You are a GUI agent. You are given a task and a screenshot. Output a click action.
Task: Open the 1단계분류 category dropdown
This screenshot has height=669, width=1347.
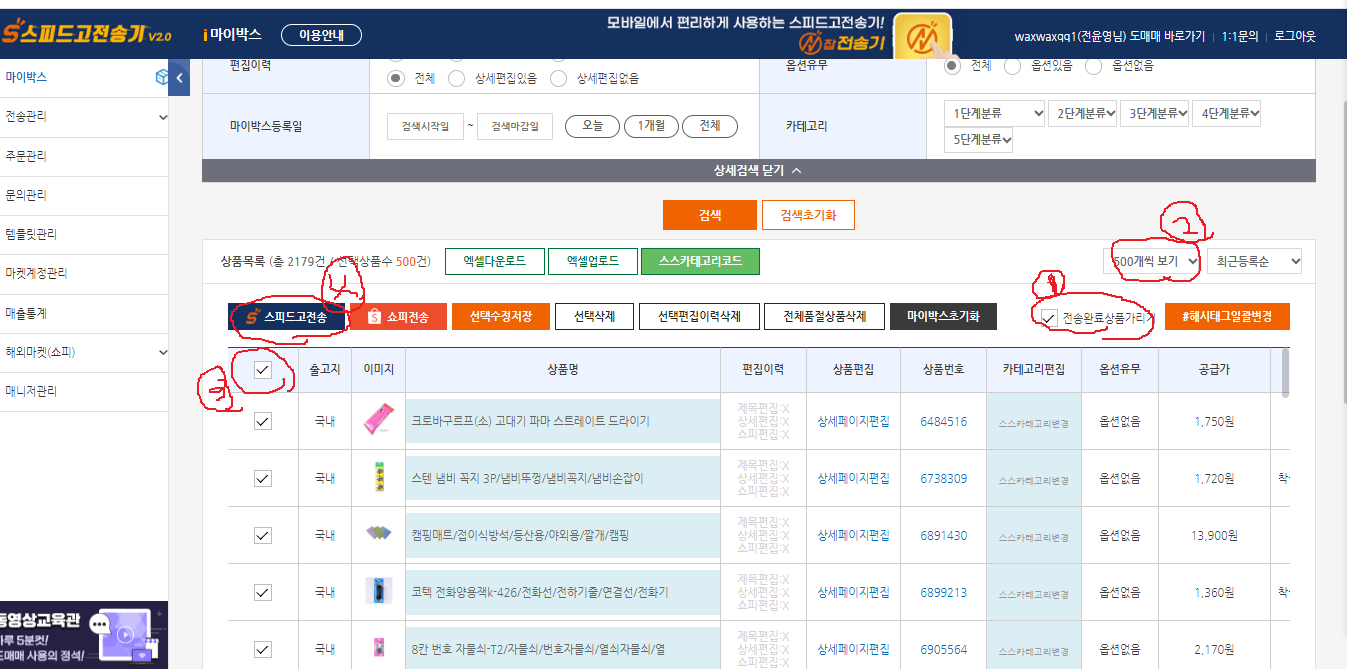(995, 113)
